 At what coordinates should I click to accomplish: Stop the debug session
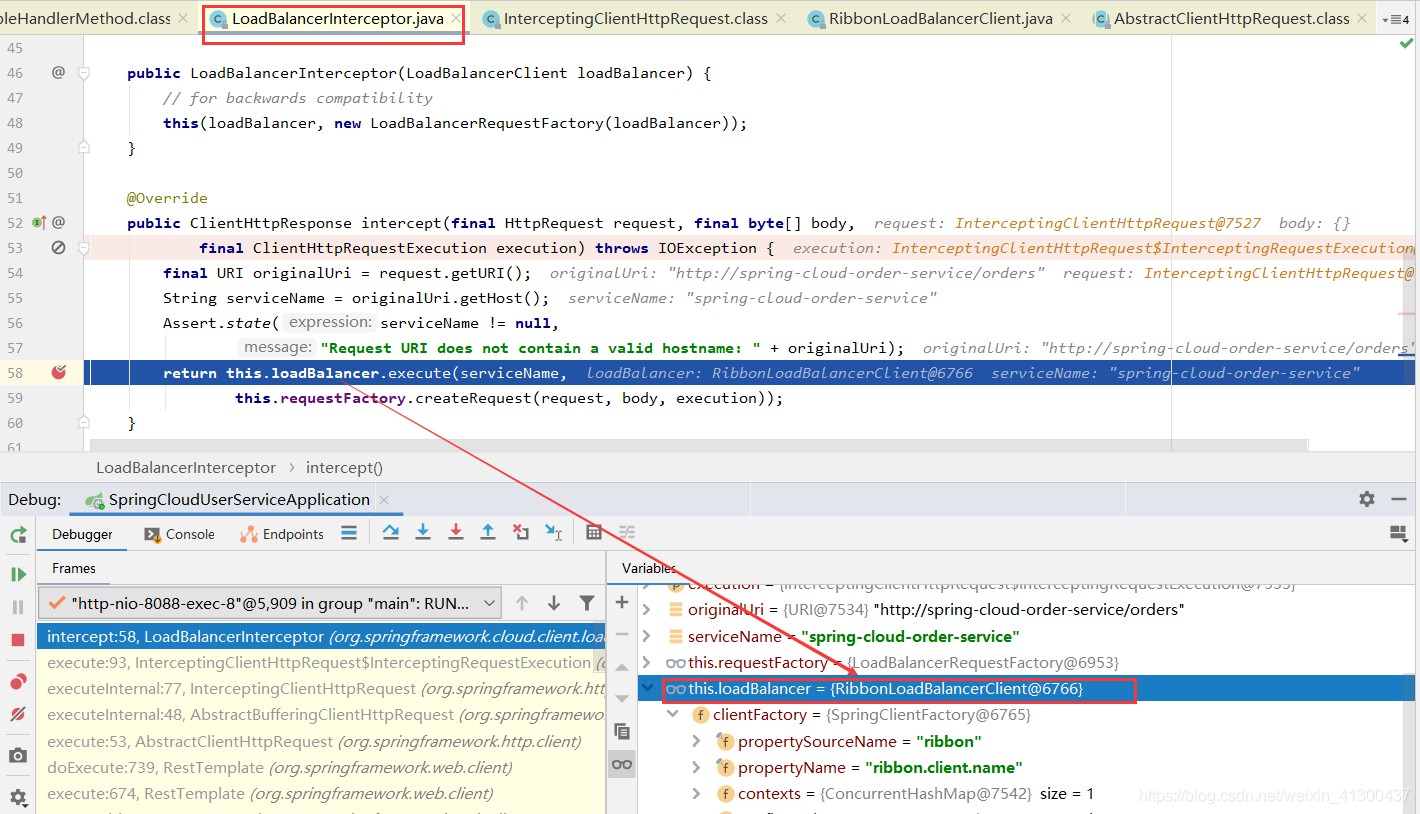tap(18, 640)
